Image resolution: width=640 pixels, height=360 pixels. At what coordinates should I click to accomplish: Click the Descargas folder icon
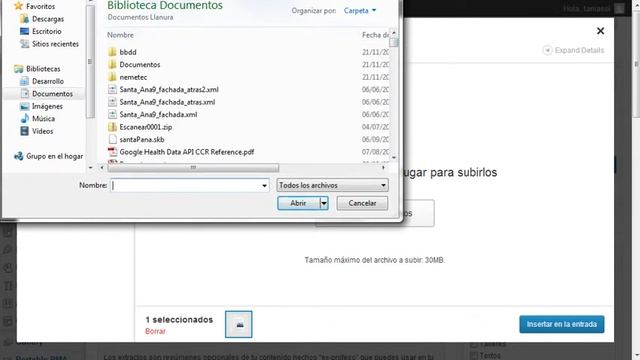pyautogui.click(x=25, y=19)
